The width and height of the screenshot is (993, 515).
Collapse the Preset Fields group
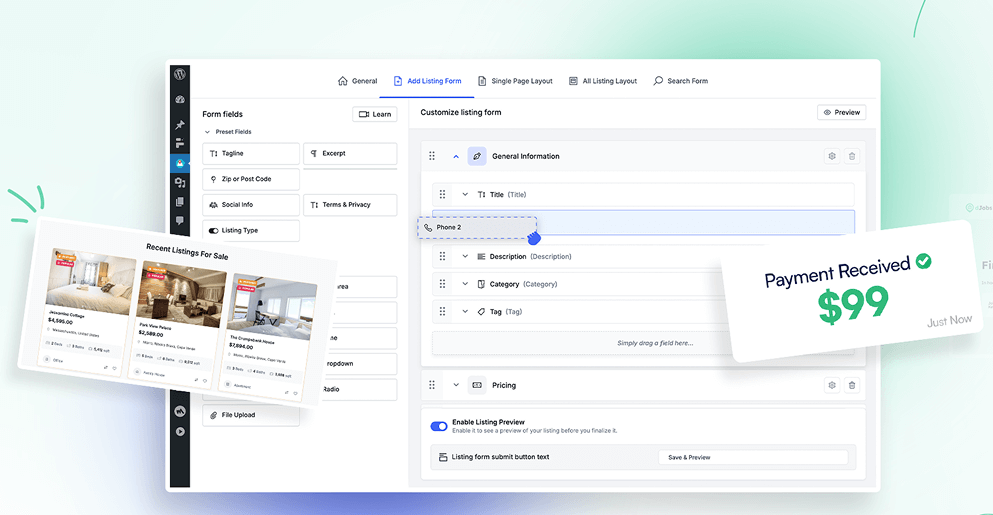(207, 132)
